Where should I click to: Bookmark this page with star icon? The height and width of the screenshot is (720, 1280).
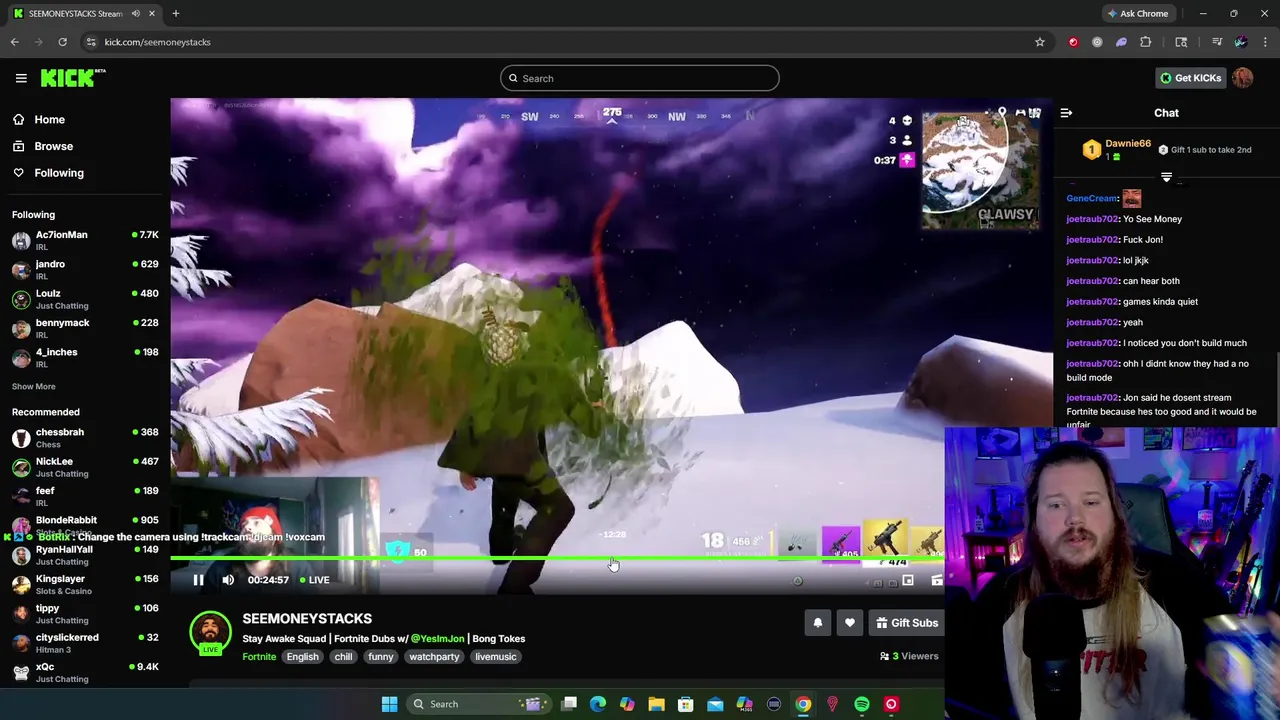pyautogui.click(x=1040, y=42)
